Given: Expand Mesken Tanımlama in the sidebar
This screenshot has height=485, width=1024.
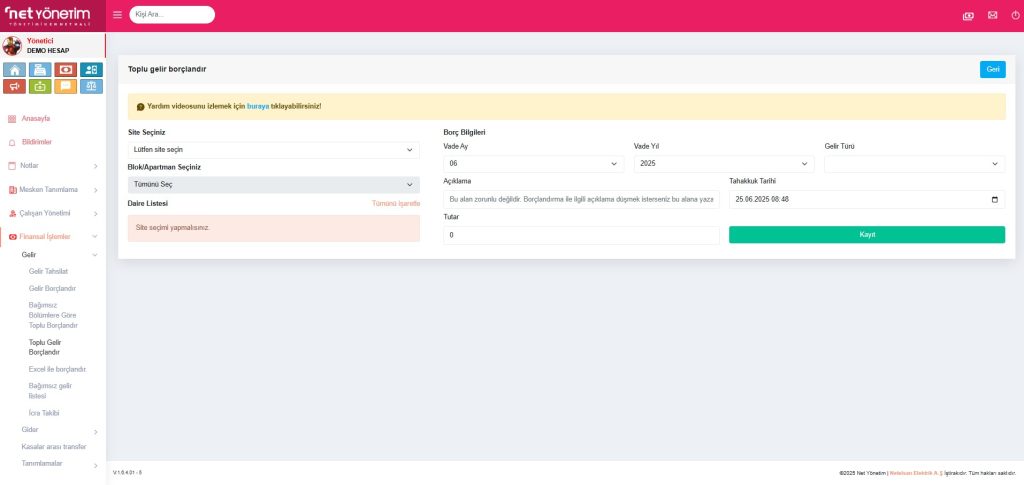Looking at the screenshot, I should tap(53, 189).
